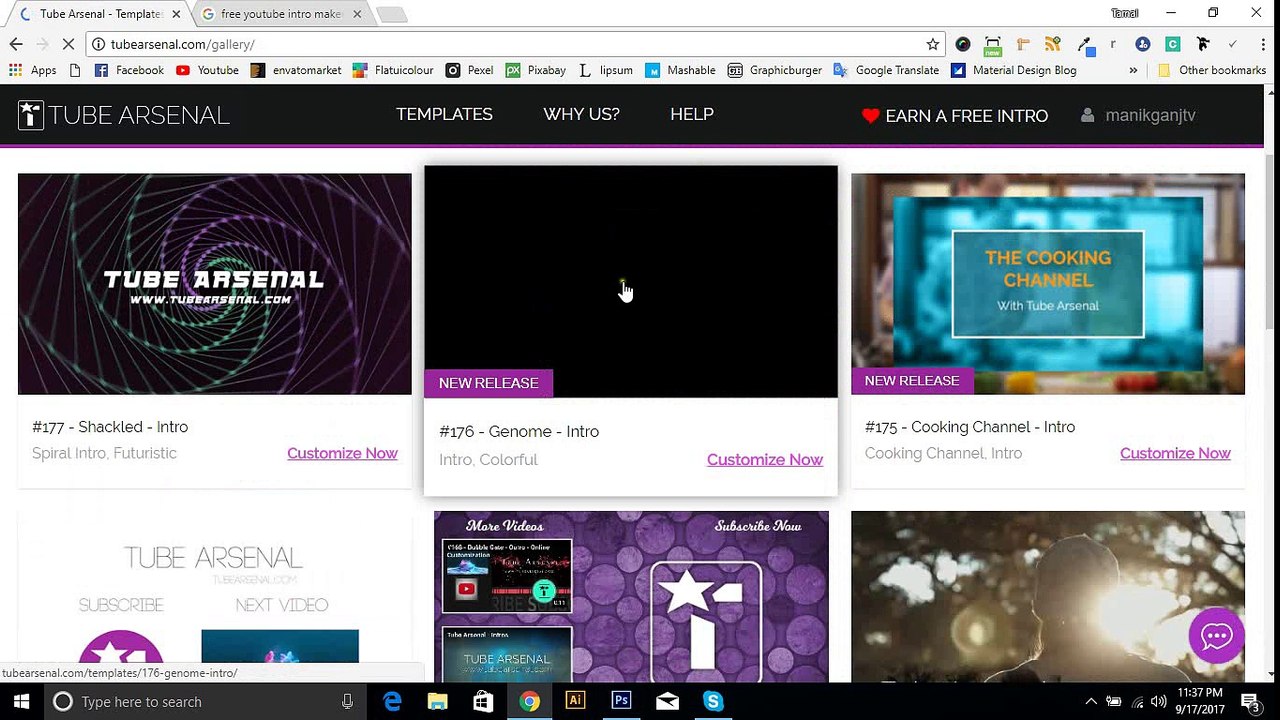Open the Pexel bookmark
1280x720 pixels.
(470, 70)
